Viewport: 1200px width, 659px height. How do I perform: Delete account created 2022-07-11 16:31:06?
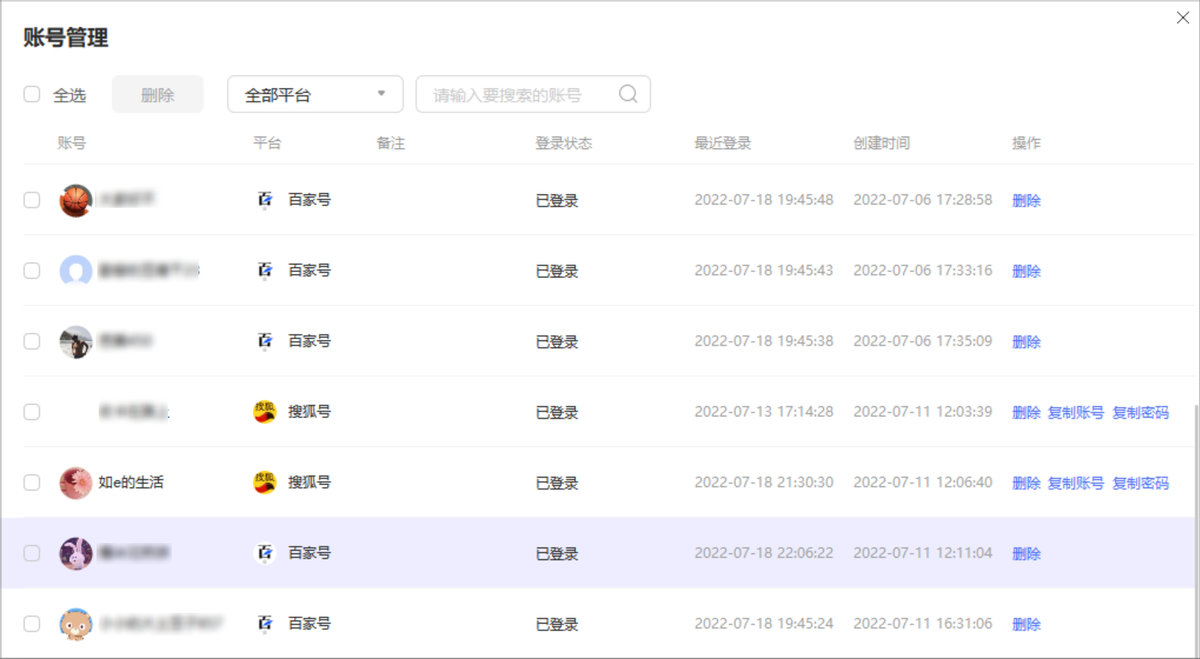pos(1026,624)
